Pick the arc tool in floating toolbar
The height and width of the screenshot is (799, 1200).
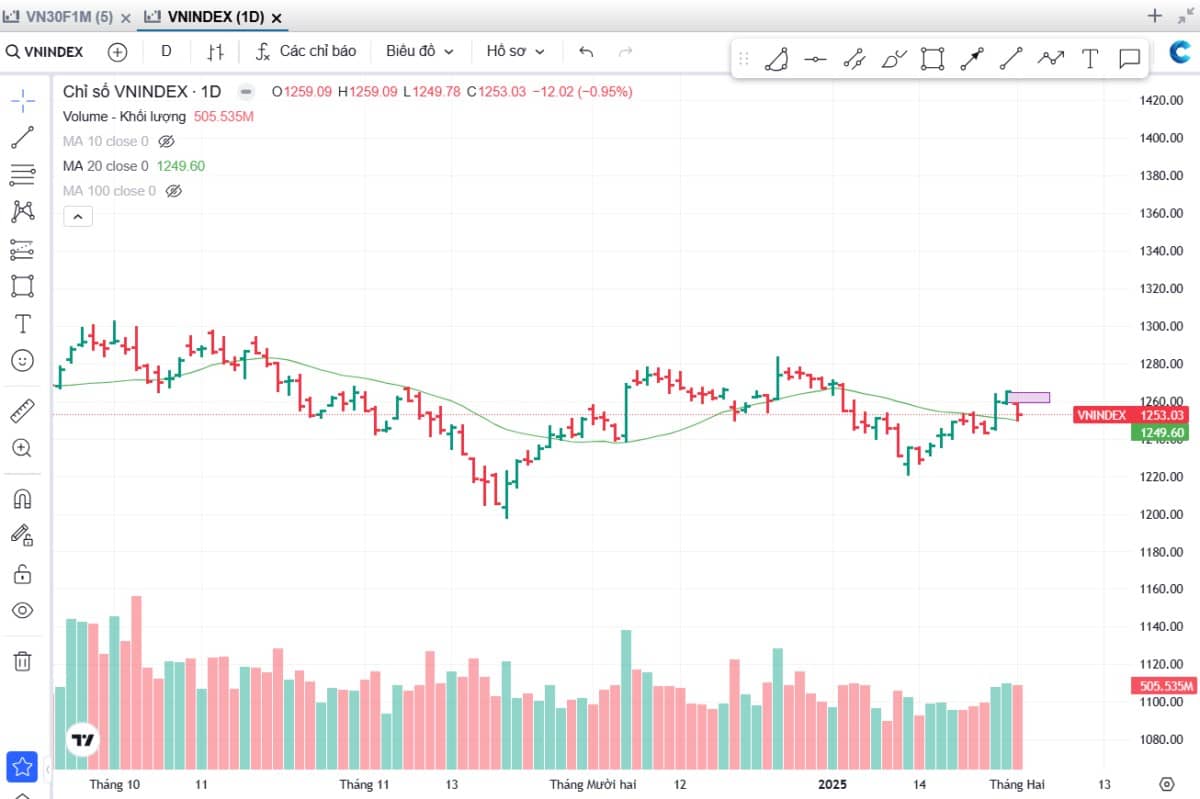click(x=776, y=59)
